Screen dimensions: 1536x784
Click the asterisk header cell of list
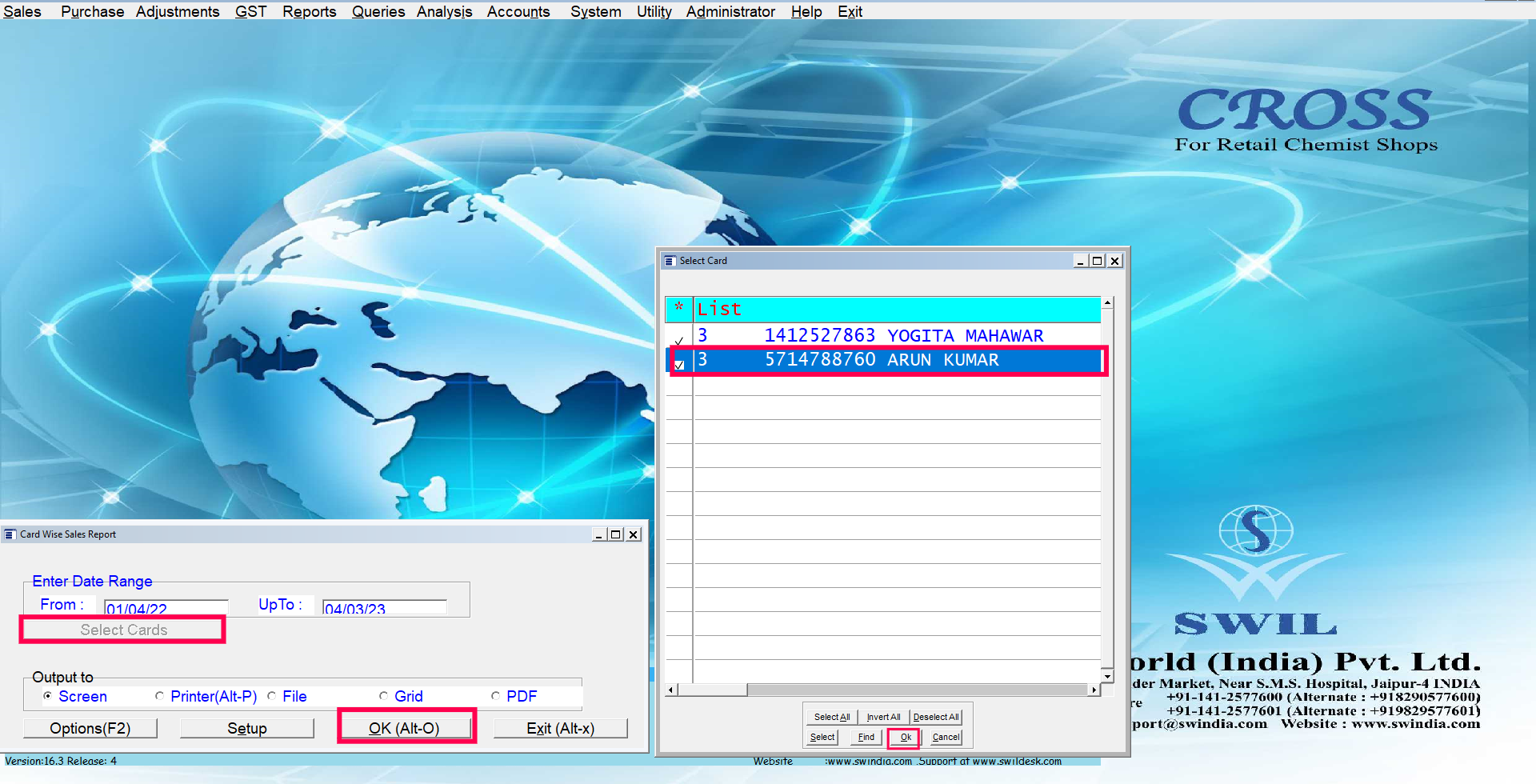coord(679,309)
